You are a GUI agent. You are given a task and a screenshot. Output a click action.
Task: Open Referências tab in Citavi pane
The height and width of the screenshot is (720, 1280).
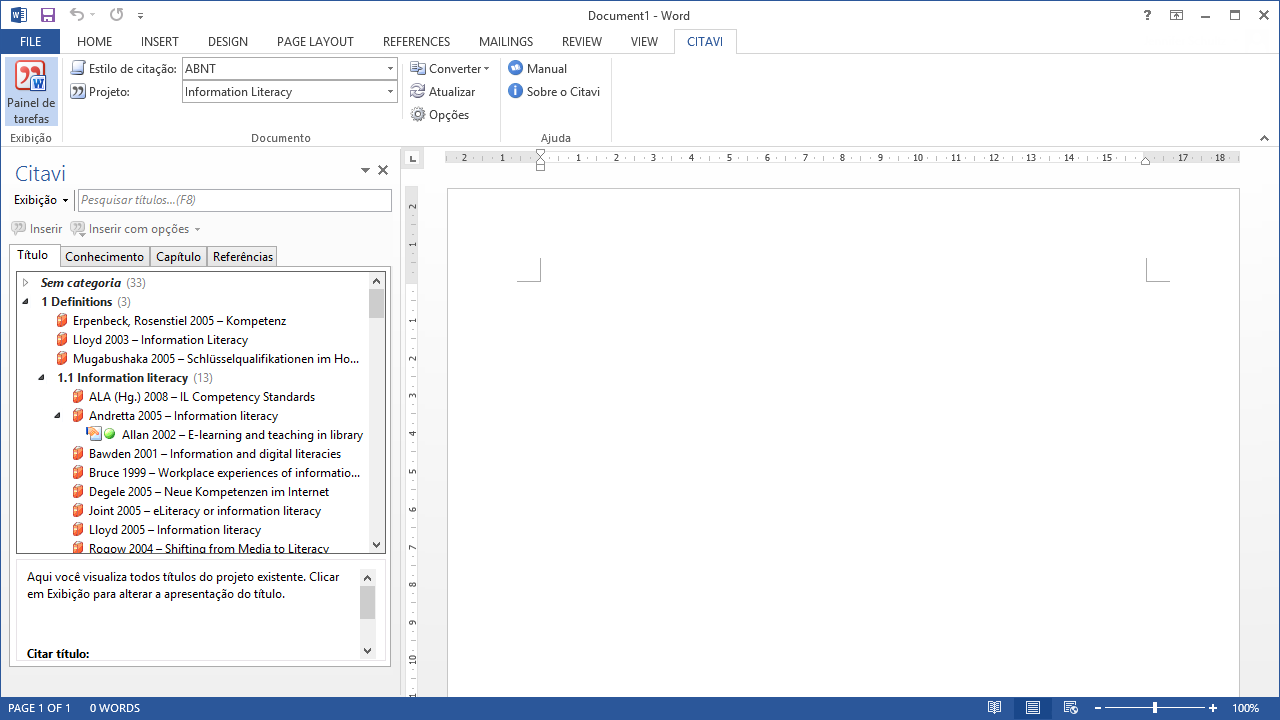[242, 256]
